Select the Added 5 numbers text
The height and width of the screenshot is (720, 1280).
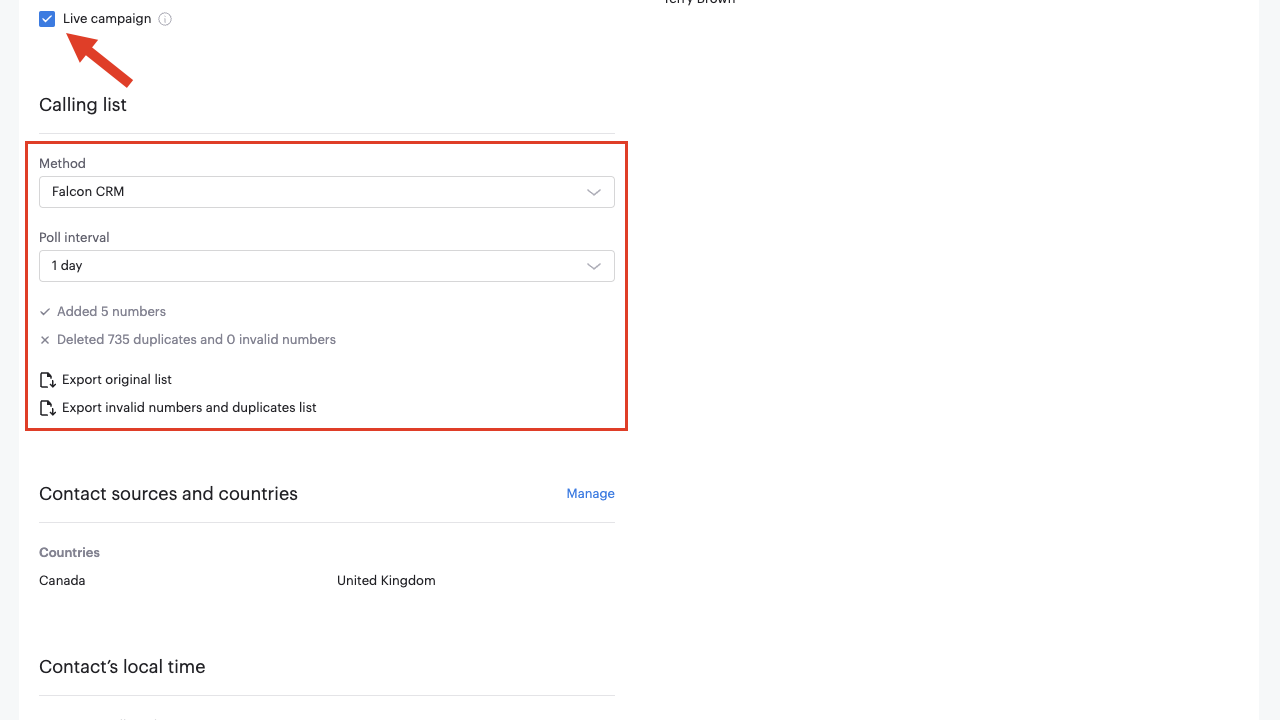[x=112, y=312]
